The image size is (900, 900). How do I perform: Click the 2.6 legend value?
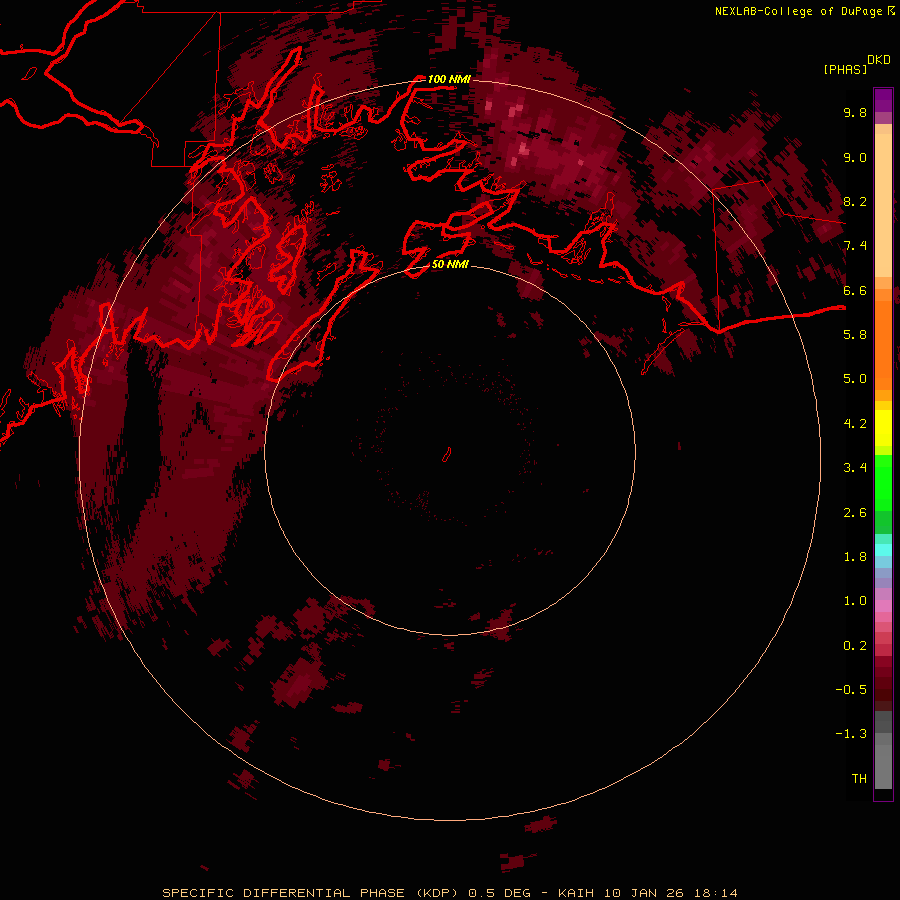pos(855,513)
